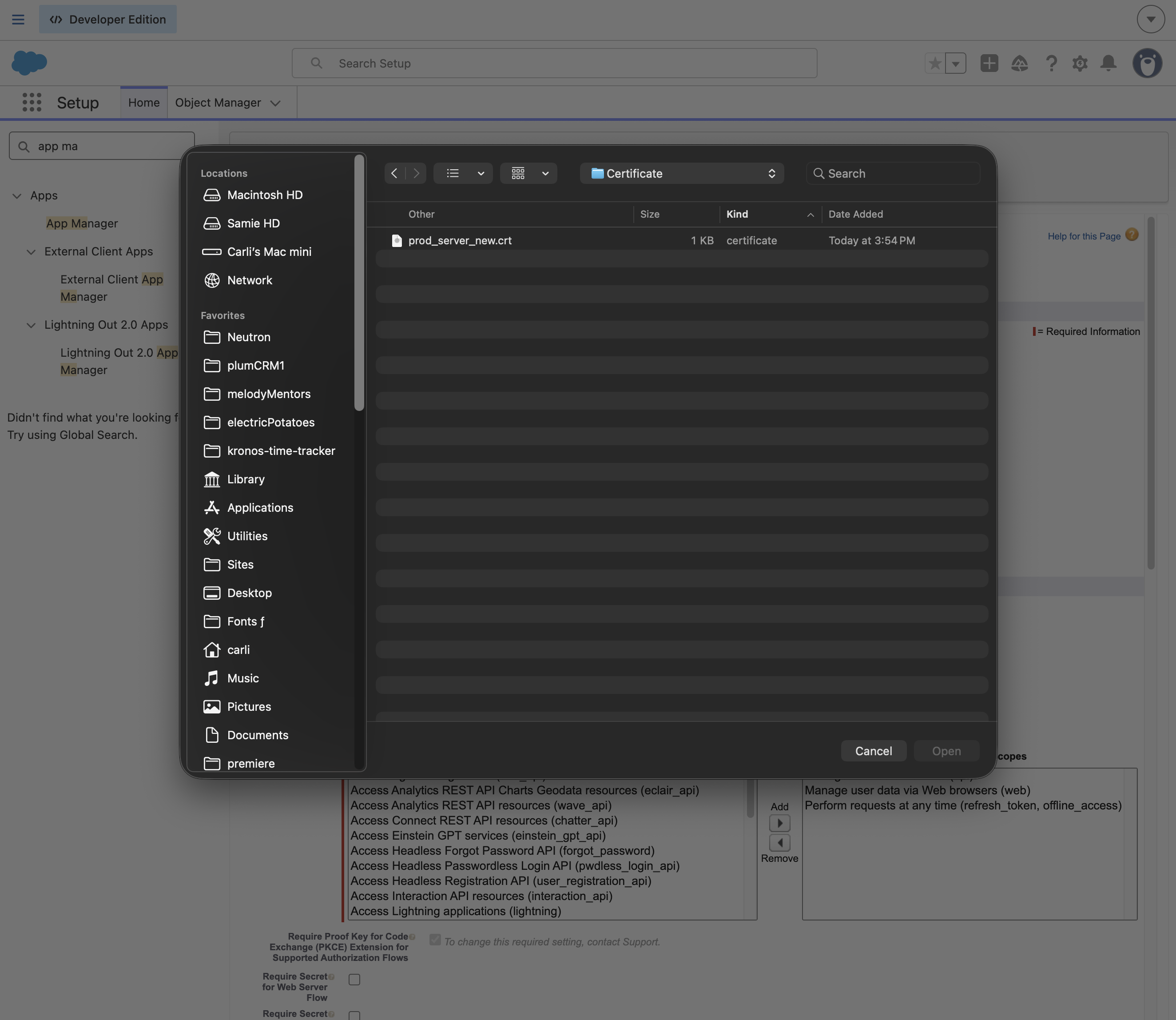Open the Salesforce help question mark
The height and width of the screenshot is (1020, 1176).
point(1051,63)
